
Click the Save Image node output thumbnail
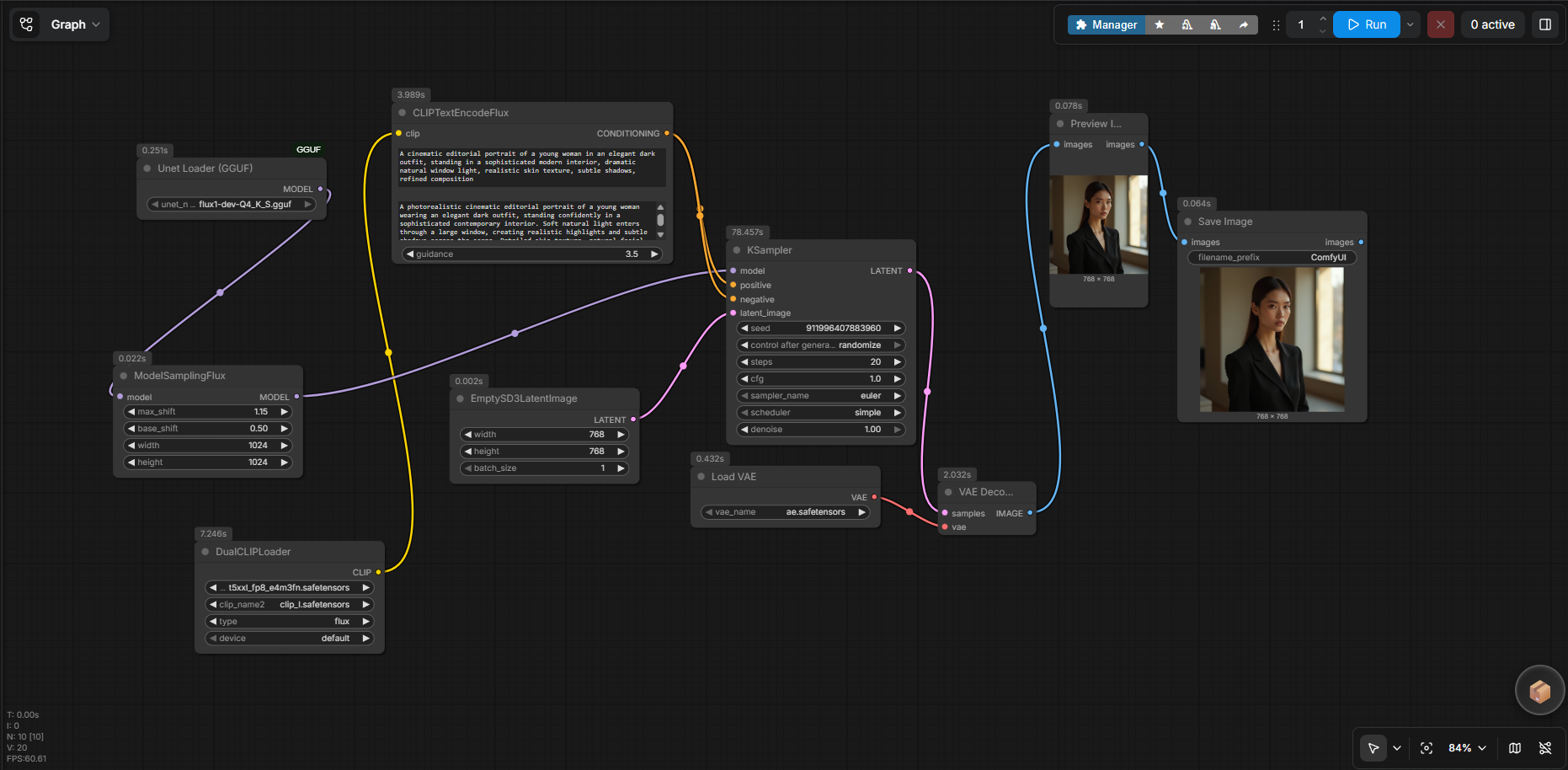[1272, 340]
